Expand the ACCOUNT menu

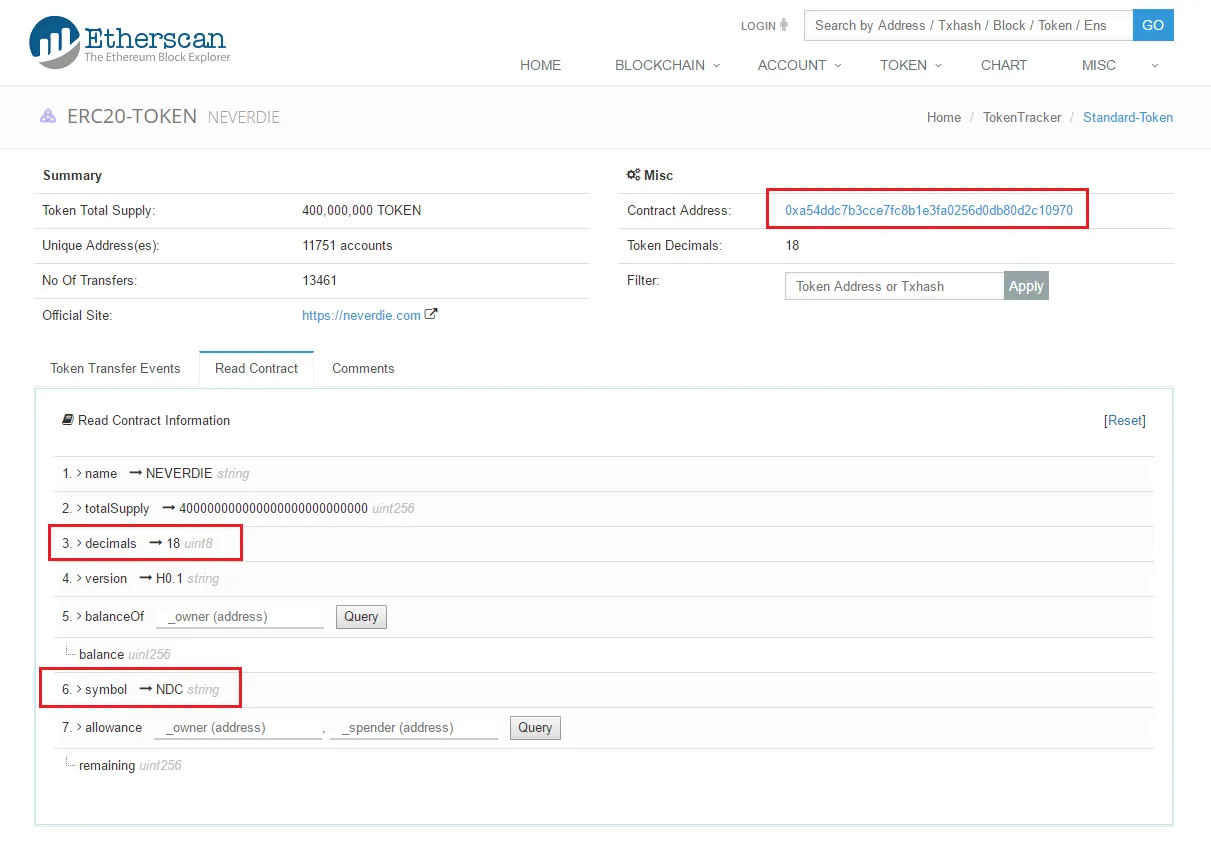799,65
